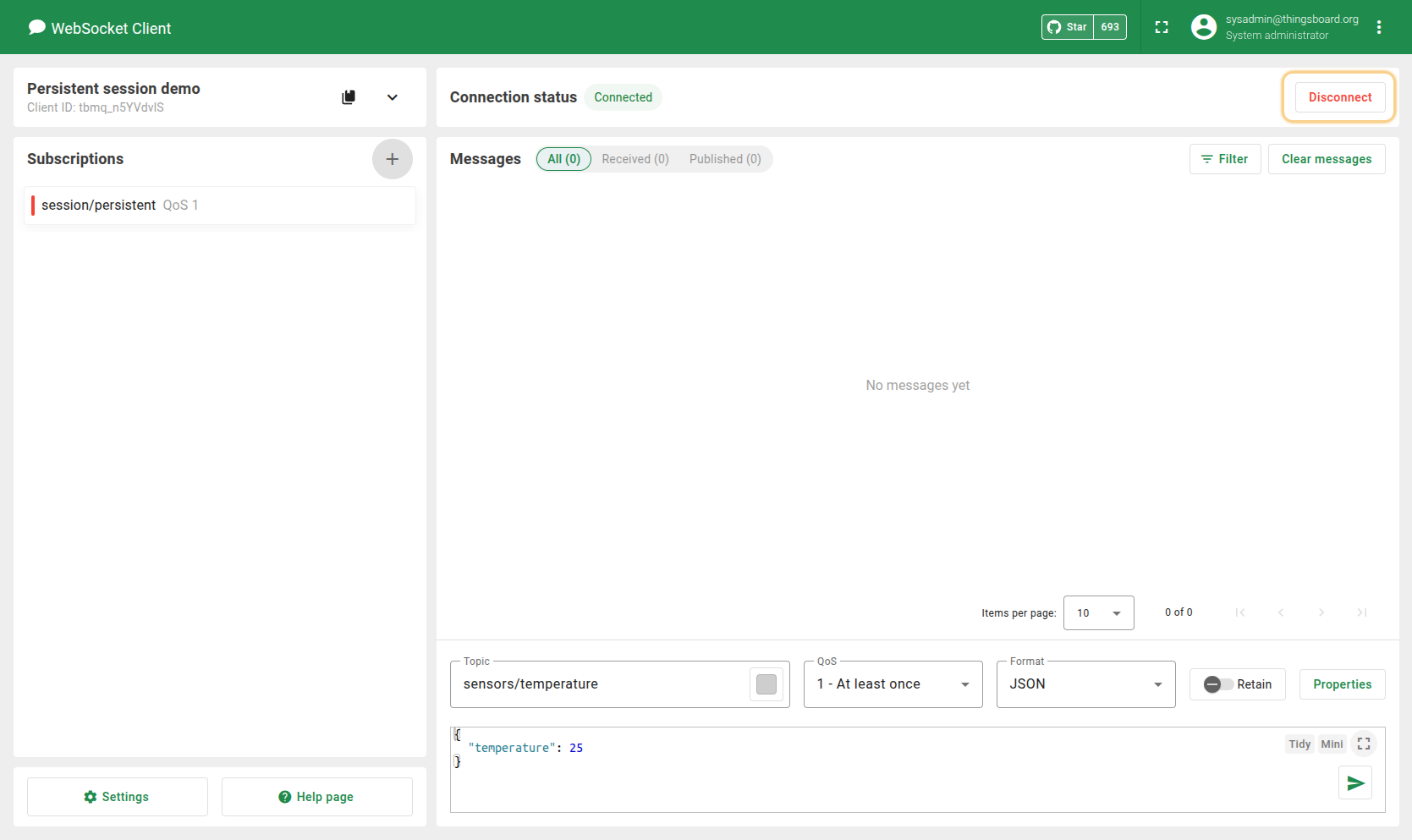Open the Format JSON dropdown

pos(1085,684)
